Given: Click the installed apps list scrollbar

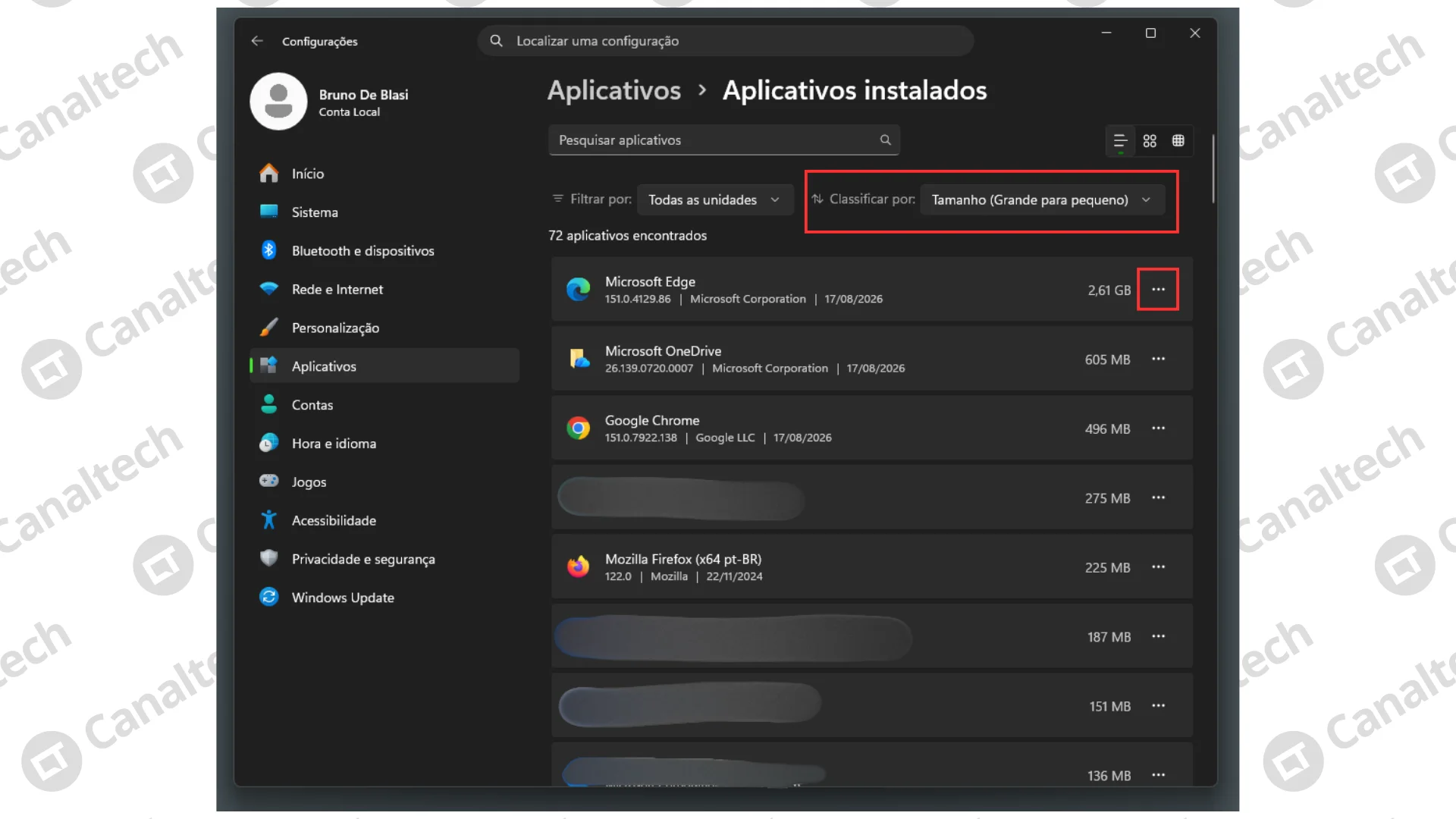Looking at the screenshot, I should 1213,168.
